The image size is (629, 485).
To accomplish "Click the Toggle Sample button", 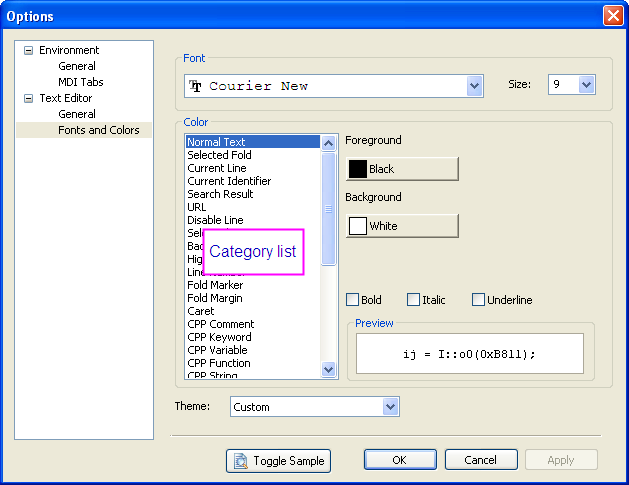I will pyautogui.click(x=278, y=460).
